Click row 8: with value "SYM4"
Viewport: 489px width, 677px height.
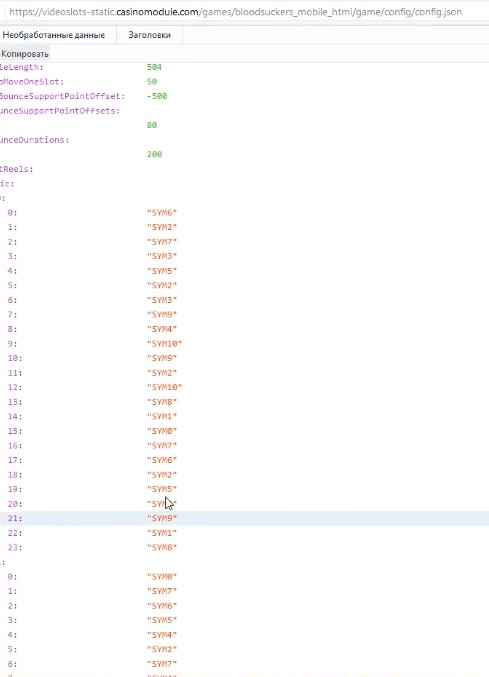244,329
